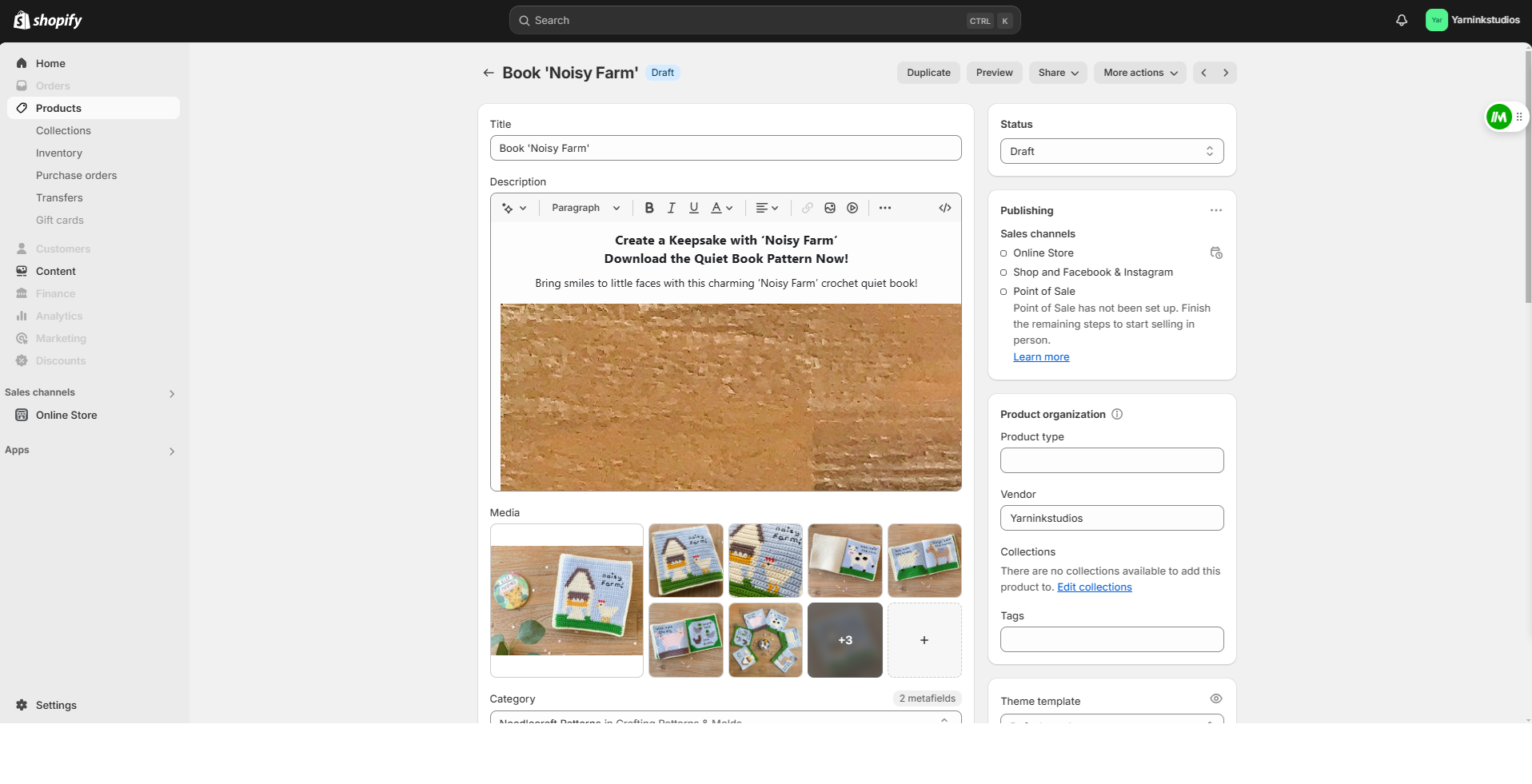The width and height of the screenshot is (1532, 784).
Task: Open Inventory in the sidebar
Action: (x=59, y=153)
